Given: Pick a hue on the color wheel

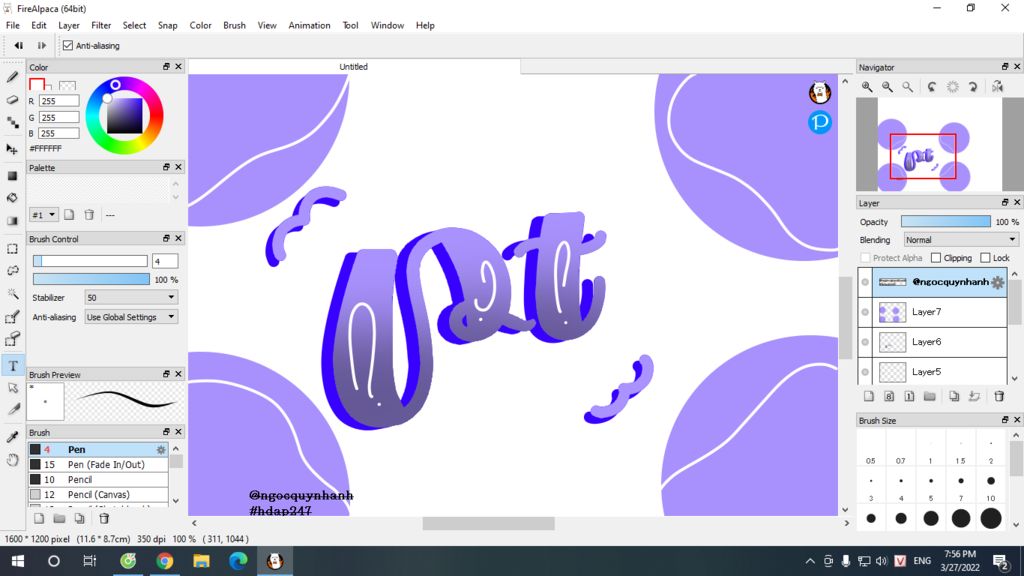Looking at the screenshot, I should (124, 116).
